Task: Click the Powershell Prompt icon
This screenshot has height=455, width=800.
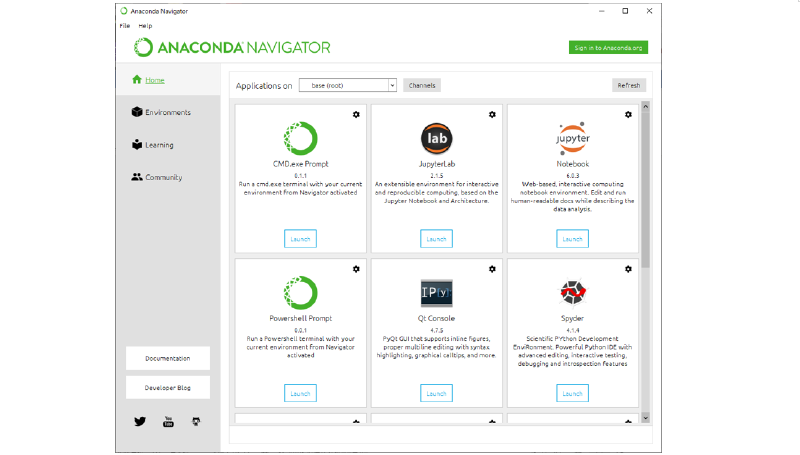Action: pos(300,292)
